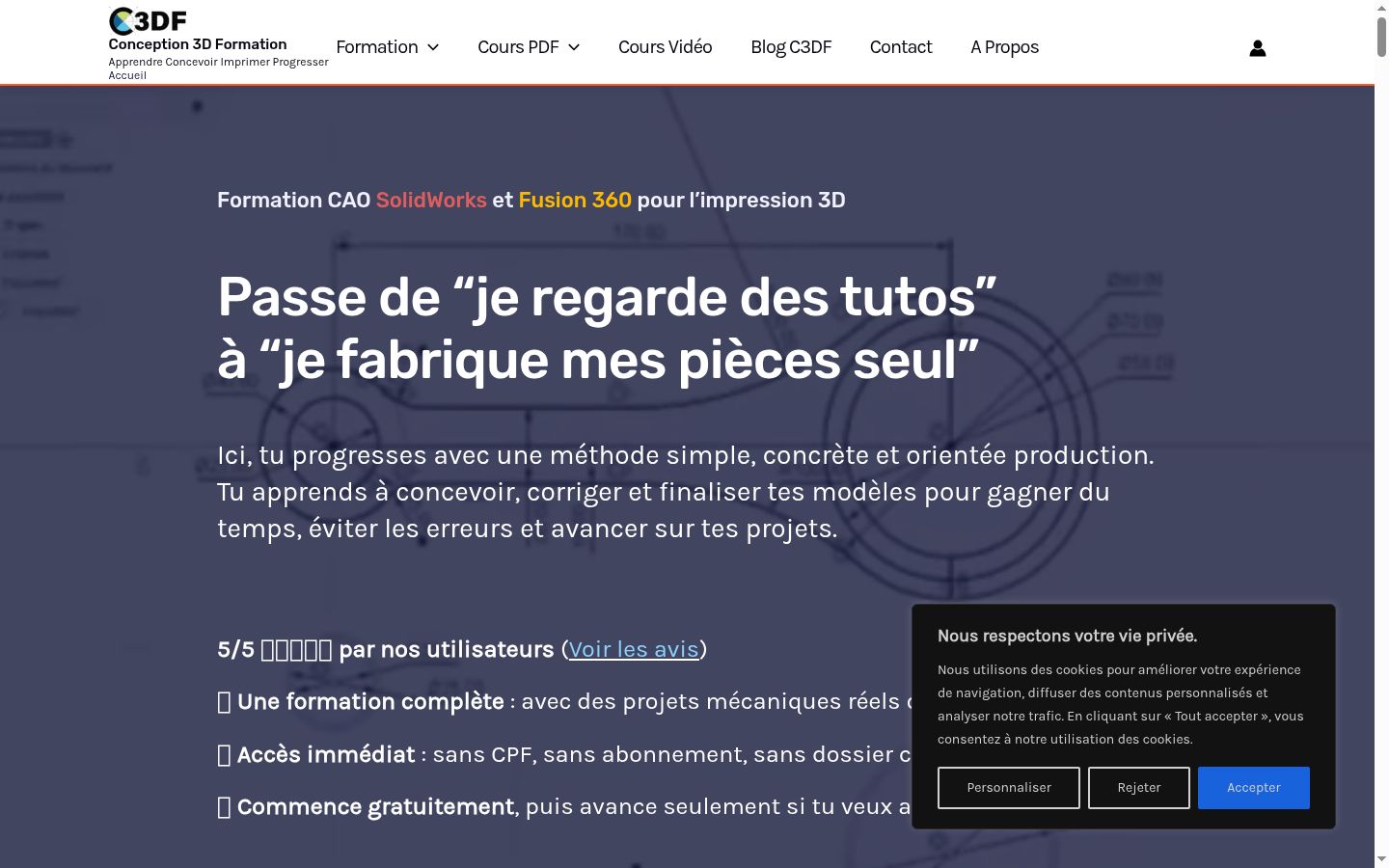Click the 'SolidWorks' red text

(x=431, y=200)
